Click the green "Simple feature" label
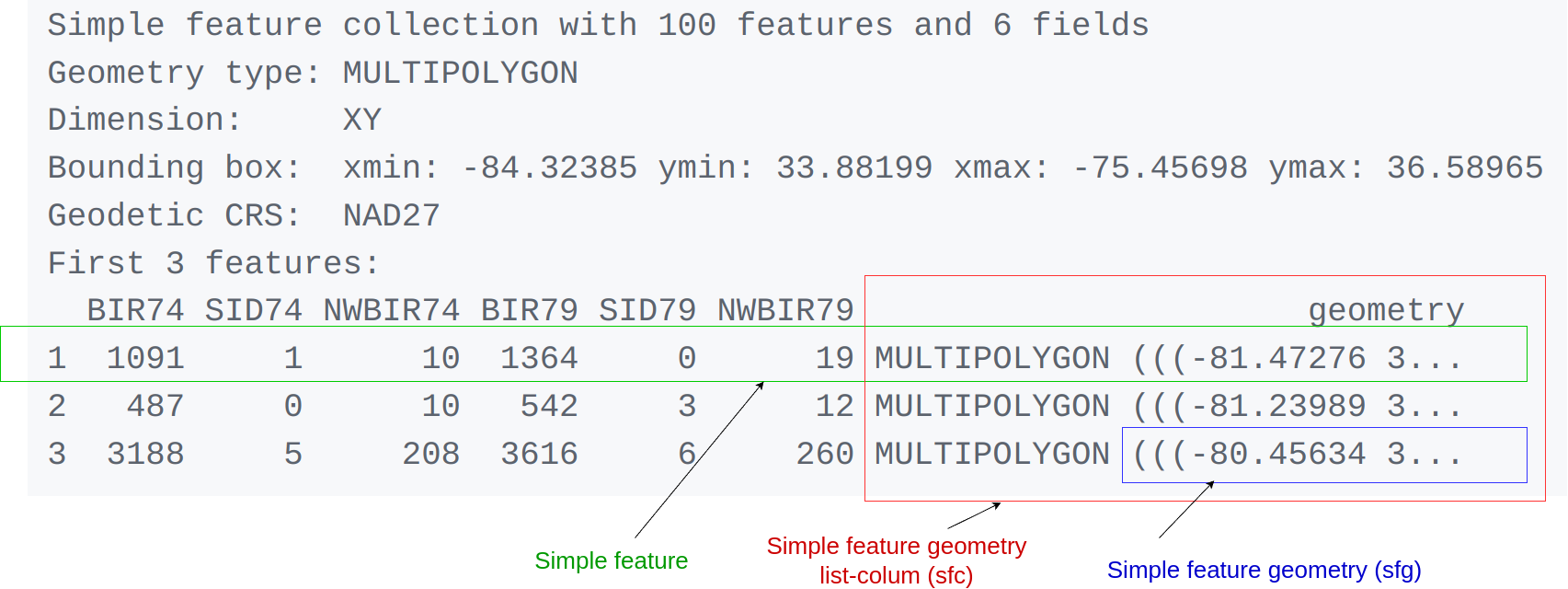The image size is (1568, 589). (x=611, y=560)
